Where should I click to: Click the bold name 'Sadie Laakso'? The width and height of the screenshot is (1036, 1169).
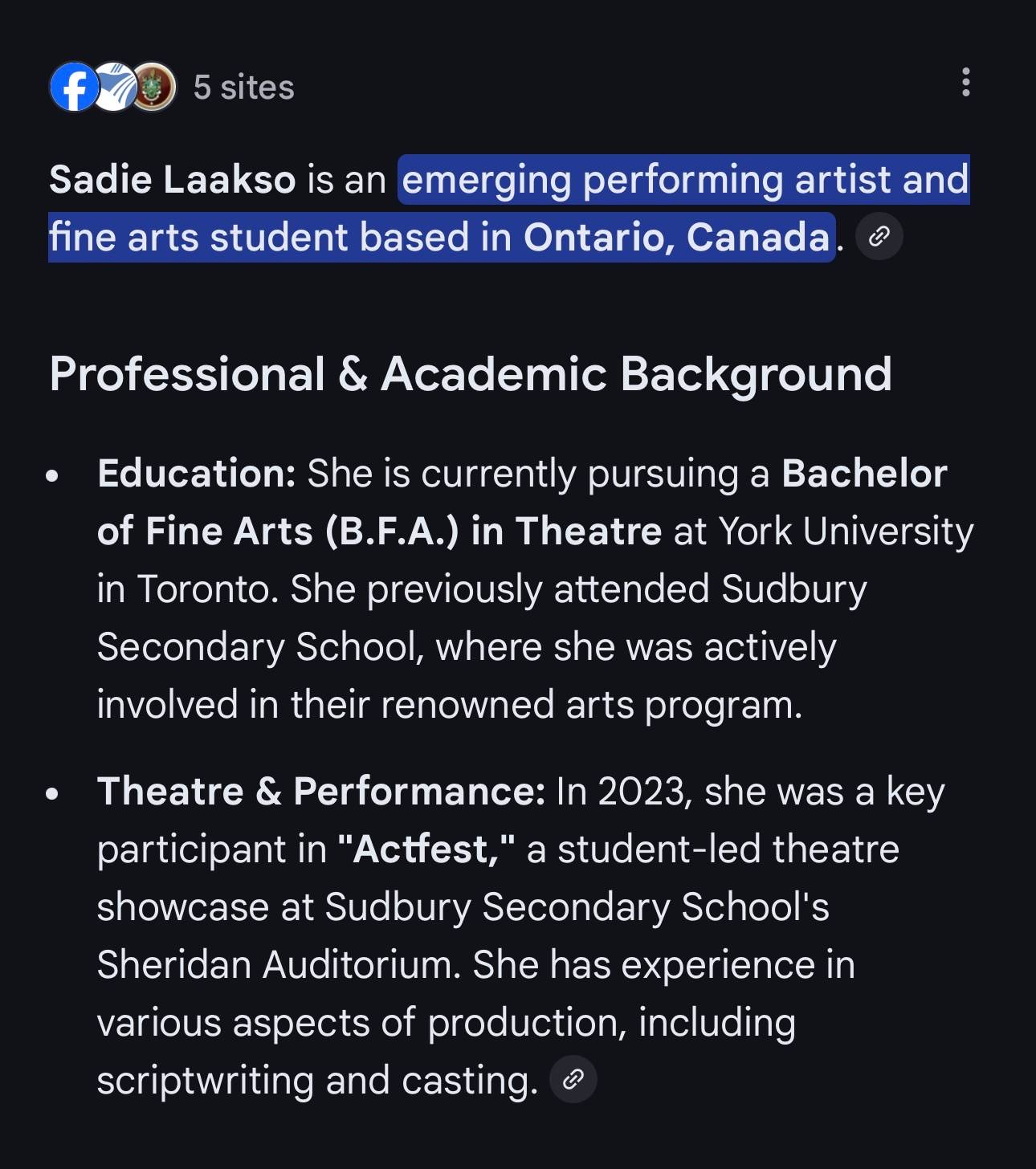coord(173,179)
